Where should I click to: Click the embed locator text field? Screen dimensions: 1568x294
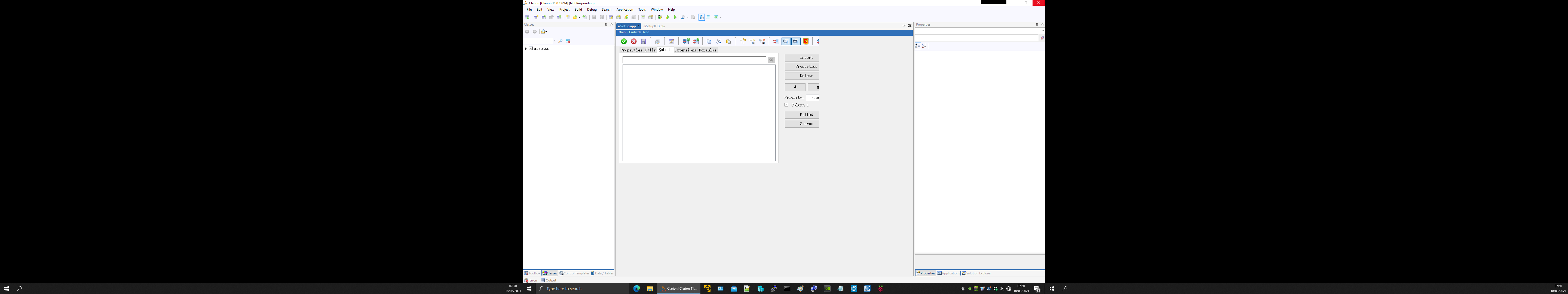point(694,60)
